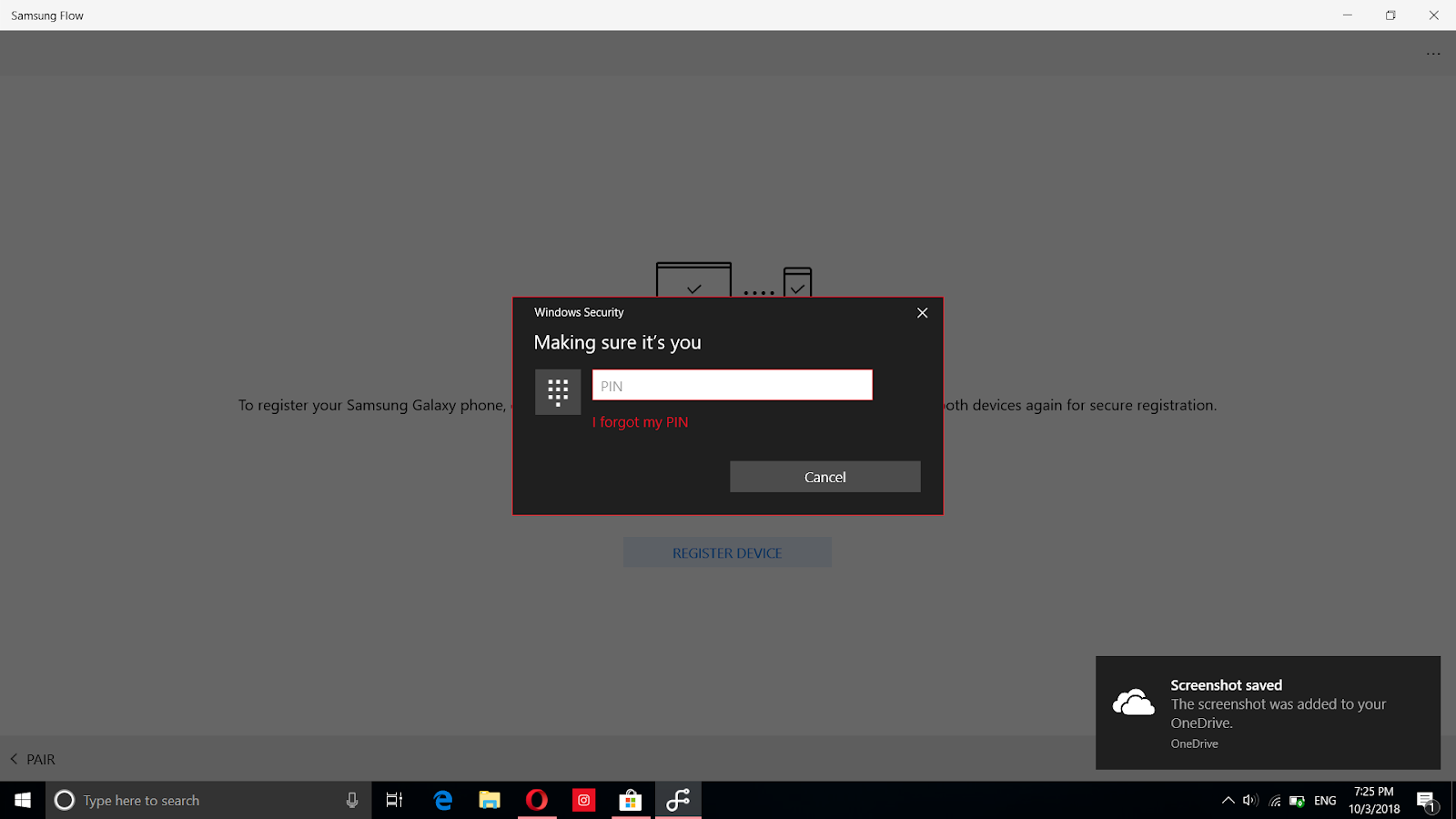Click the taskbar microphone icon

(x=352, y=800)
